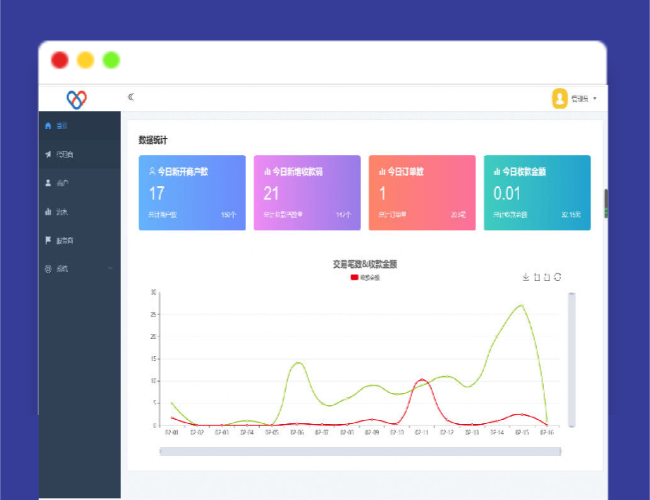Click the vertical zoom slider beside chart
The width and height of the screenshot is (650, 500).
click(572, 358)
